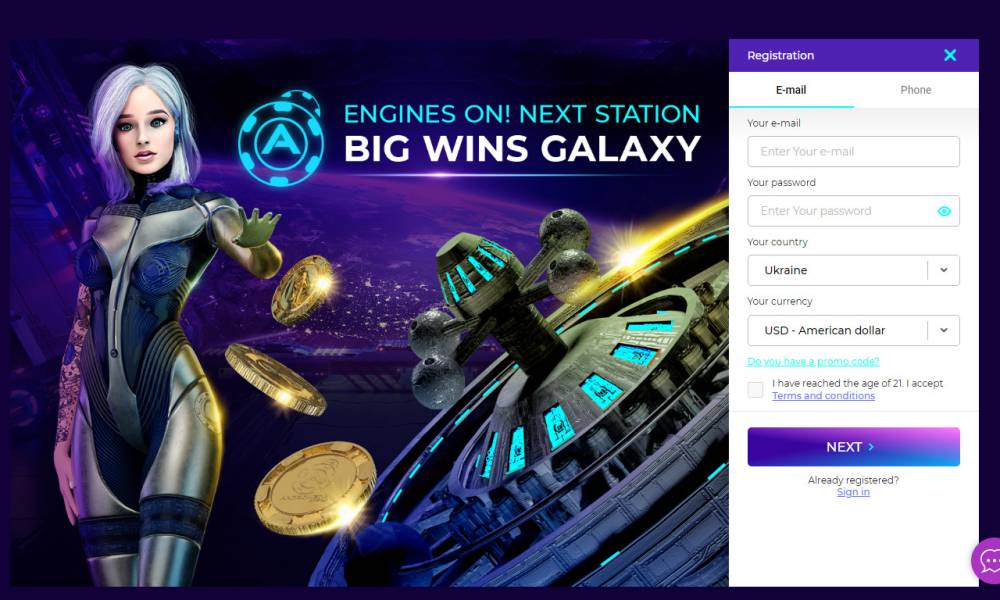Click the NEXT button
The width and height of the screenshot is (1000, 600).
[853, 447]
